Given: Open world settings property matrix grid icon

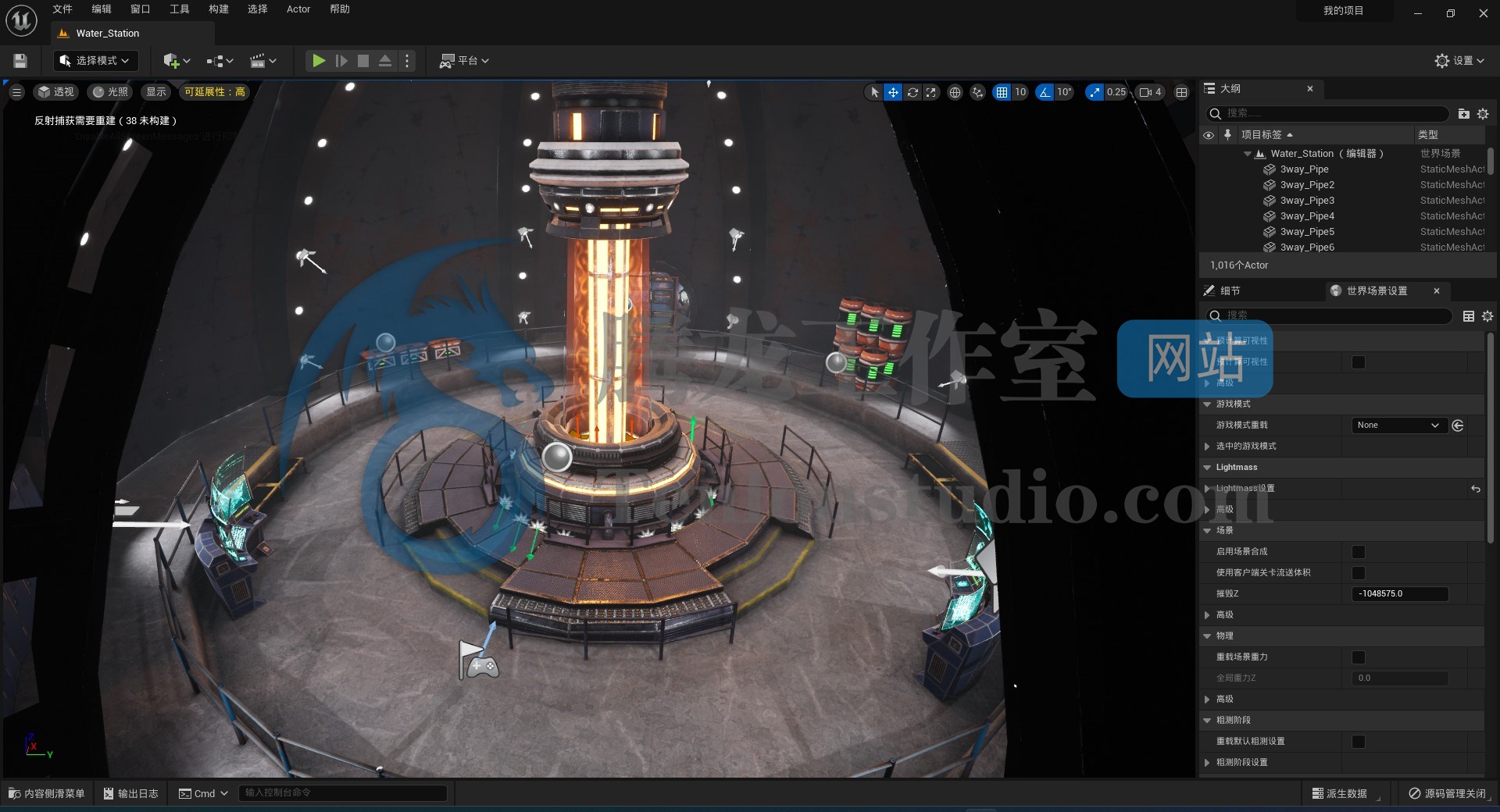Looking at the screenshot, I should point(1469,316).
